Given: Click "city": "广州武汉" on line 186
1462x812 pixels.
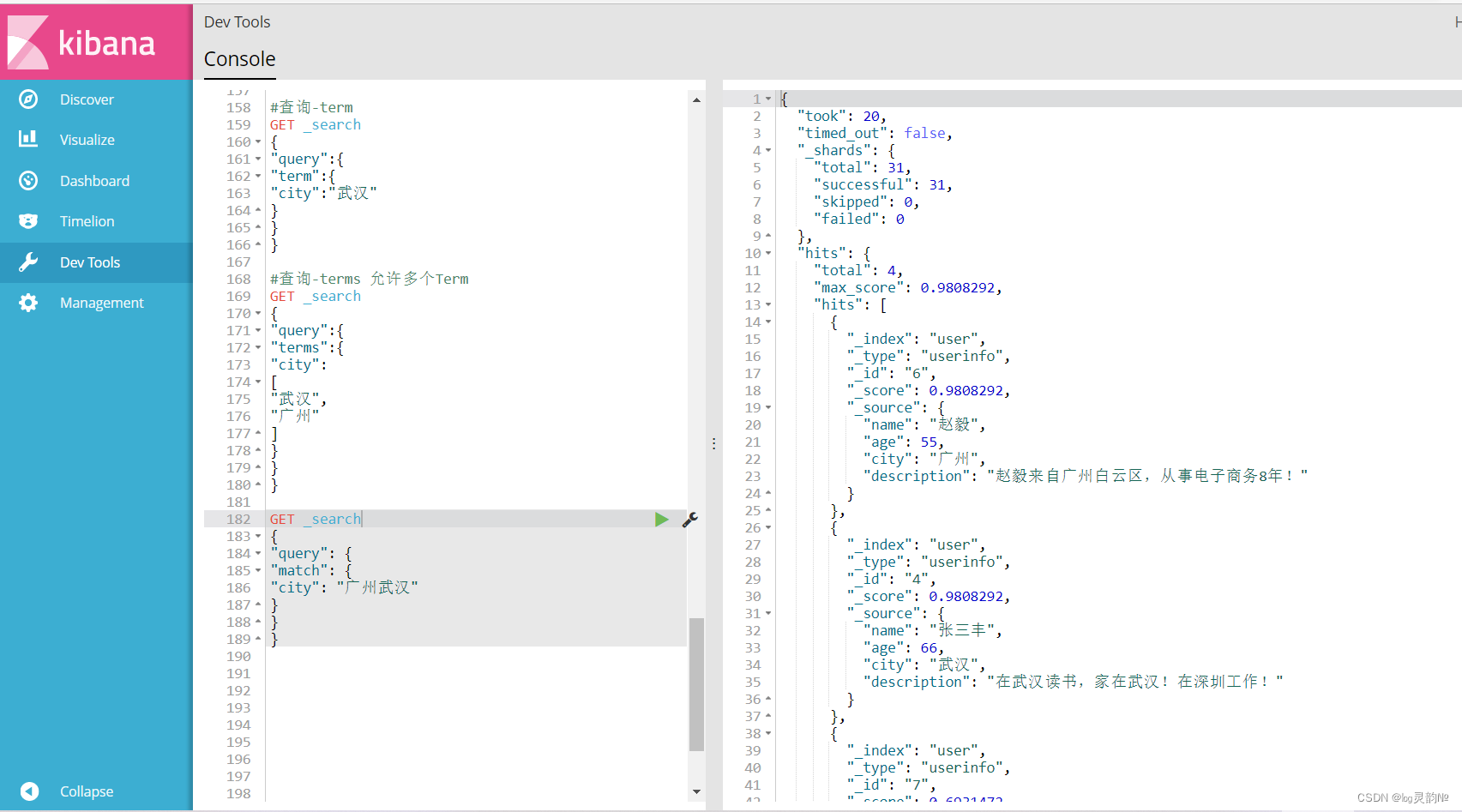Looking at the screenshot, I should coord(345,587).
